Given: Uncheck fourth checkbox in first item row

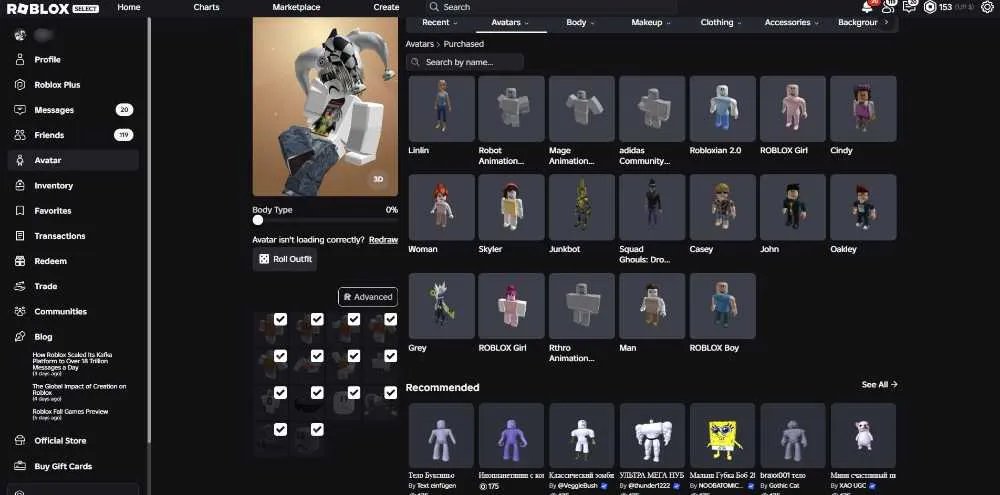Looking at the screenshot, I should tap(390, 319).
